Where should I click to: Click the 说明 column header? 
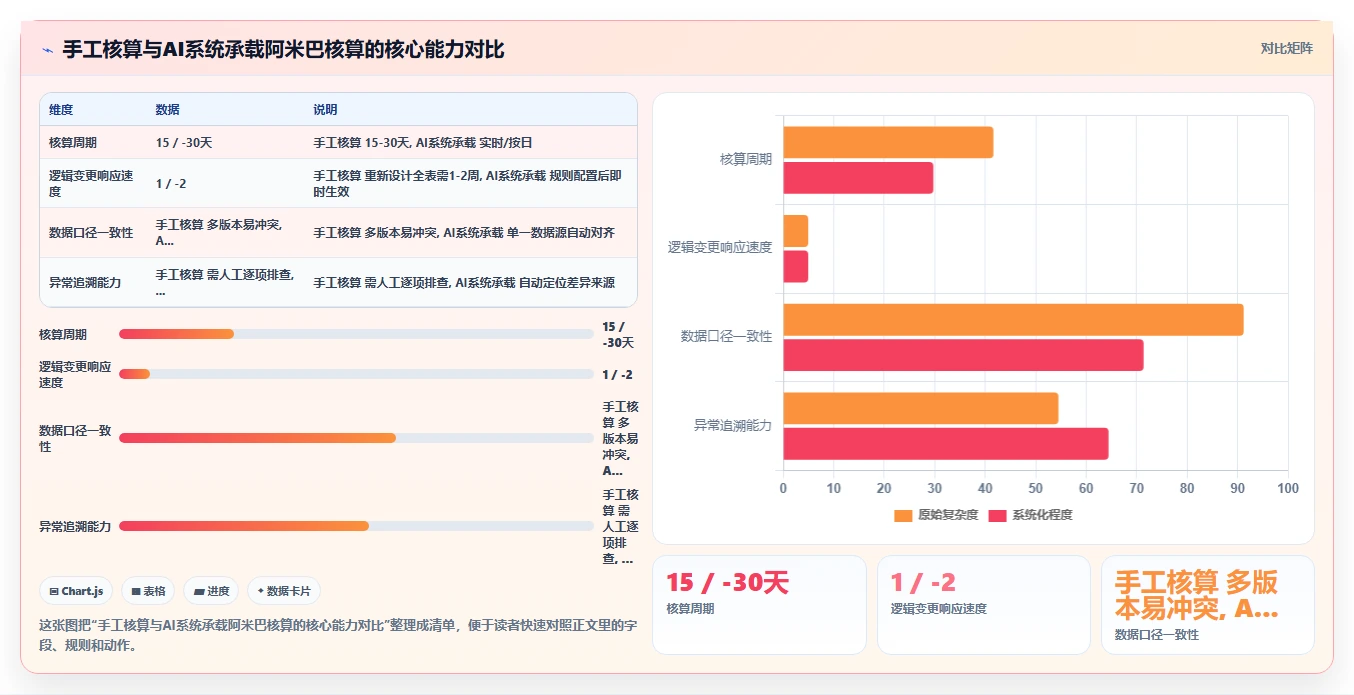coord(325,109)
